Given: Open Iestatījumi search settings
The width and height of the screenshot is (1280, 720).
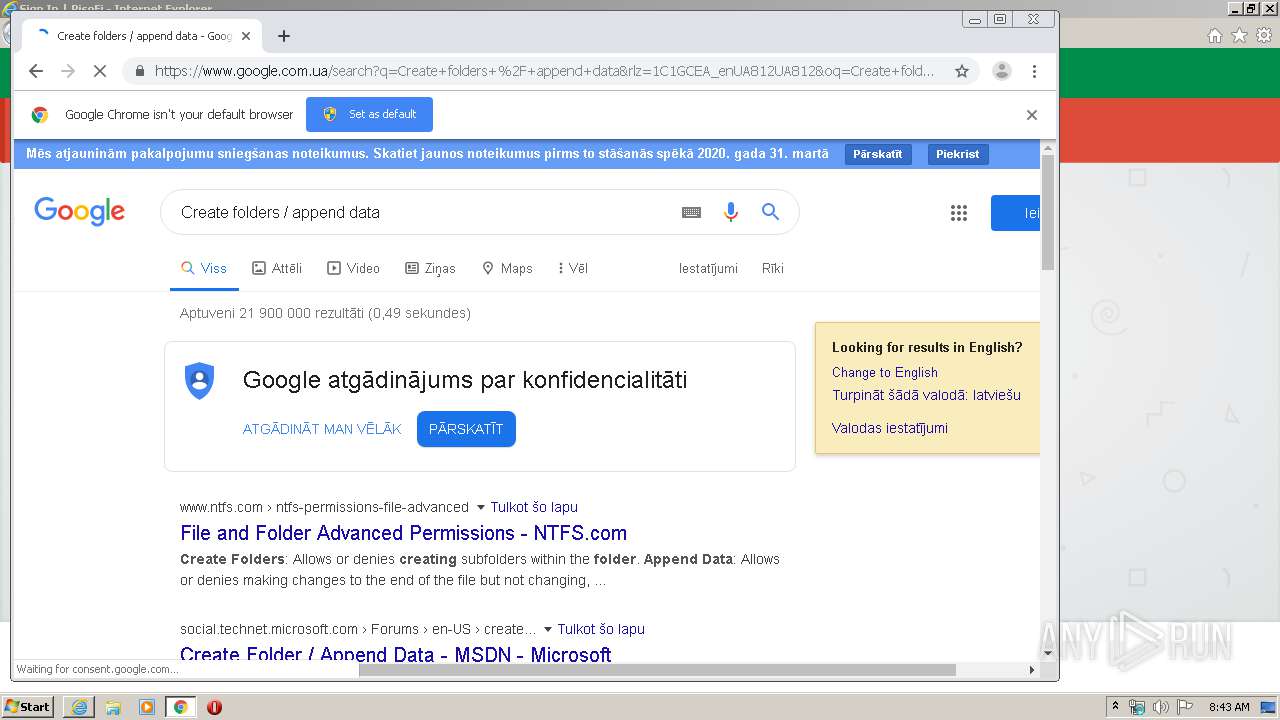Looking at the screenshot, I should tap(708, 268).
